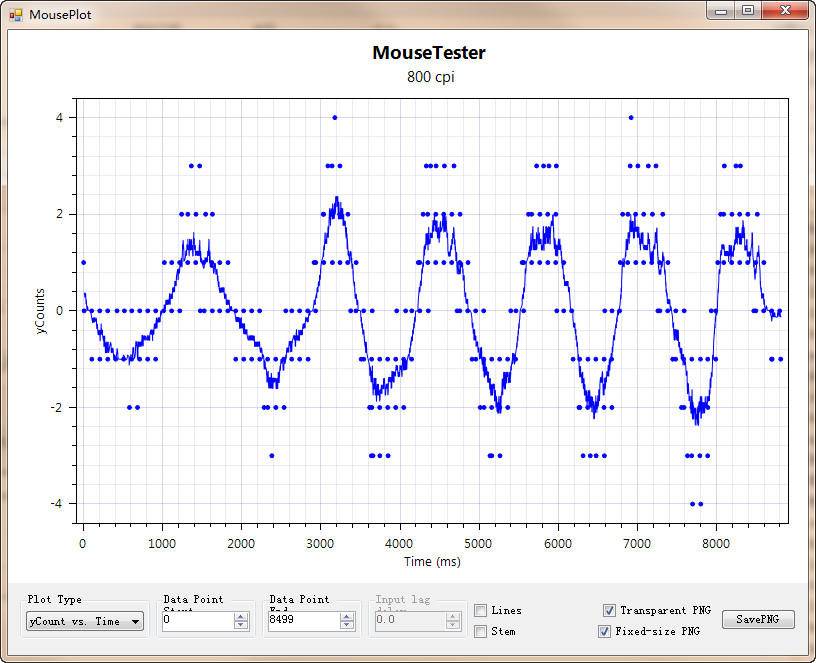
Task: Click the Plot Type label
Action: (55, 599)
